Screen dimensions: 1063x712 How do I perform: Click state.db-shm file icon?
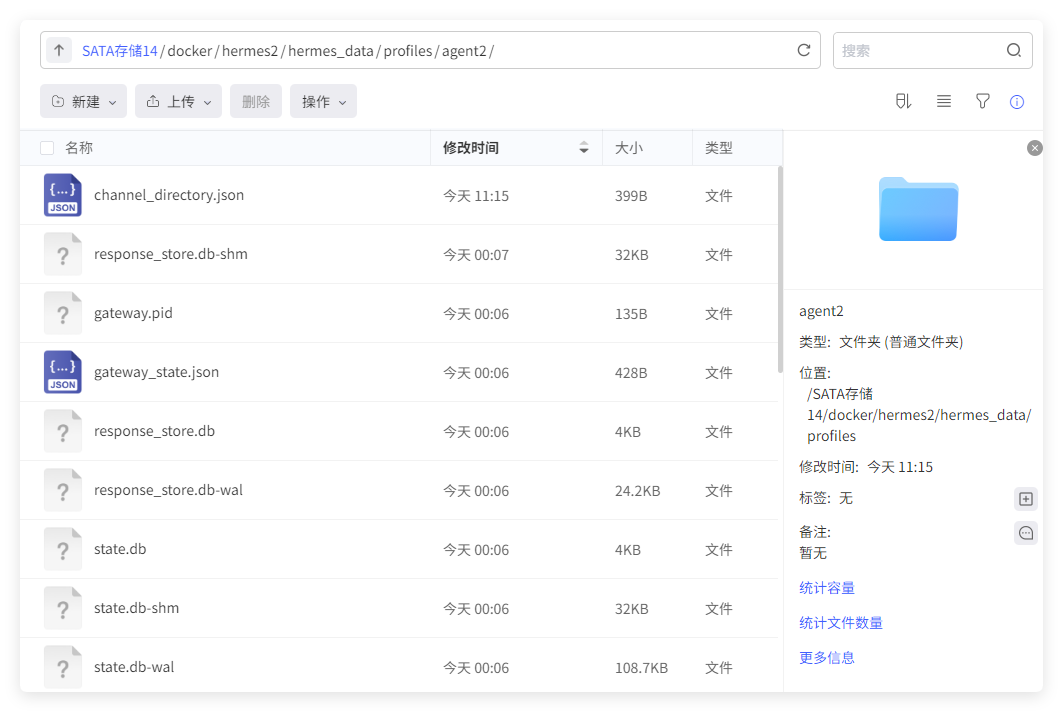pyautogui.click(x=62, y=608)
